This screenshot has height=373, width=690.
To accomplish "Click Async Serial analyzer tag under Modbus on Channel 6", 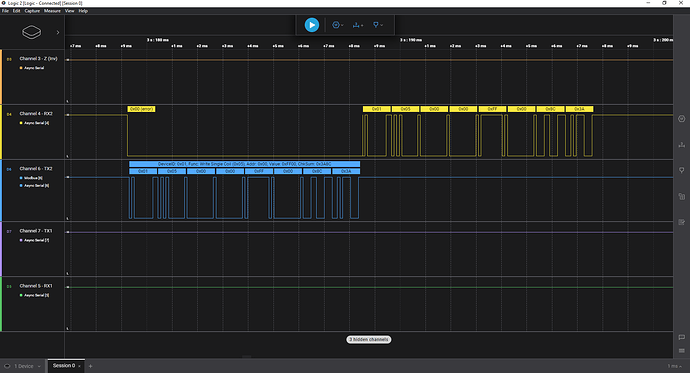I will 34,186.
